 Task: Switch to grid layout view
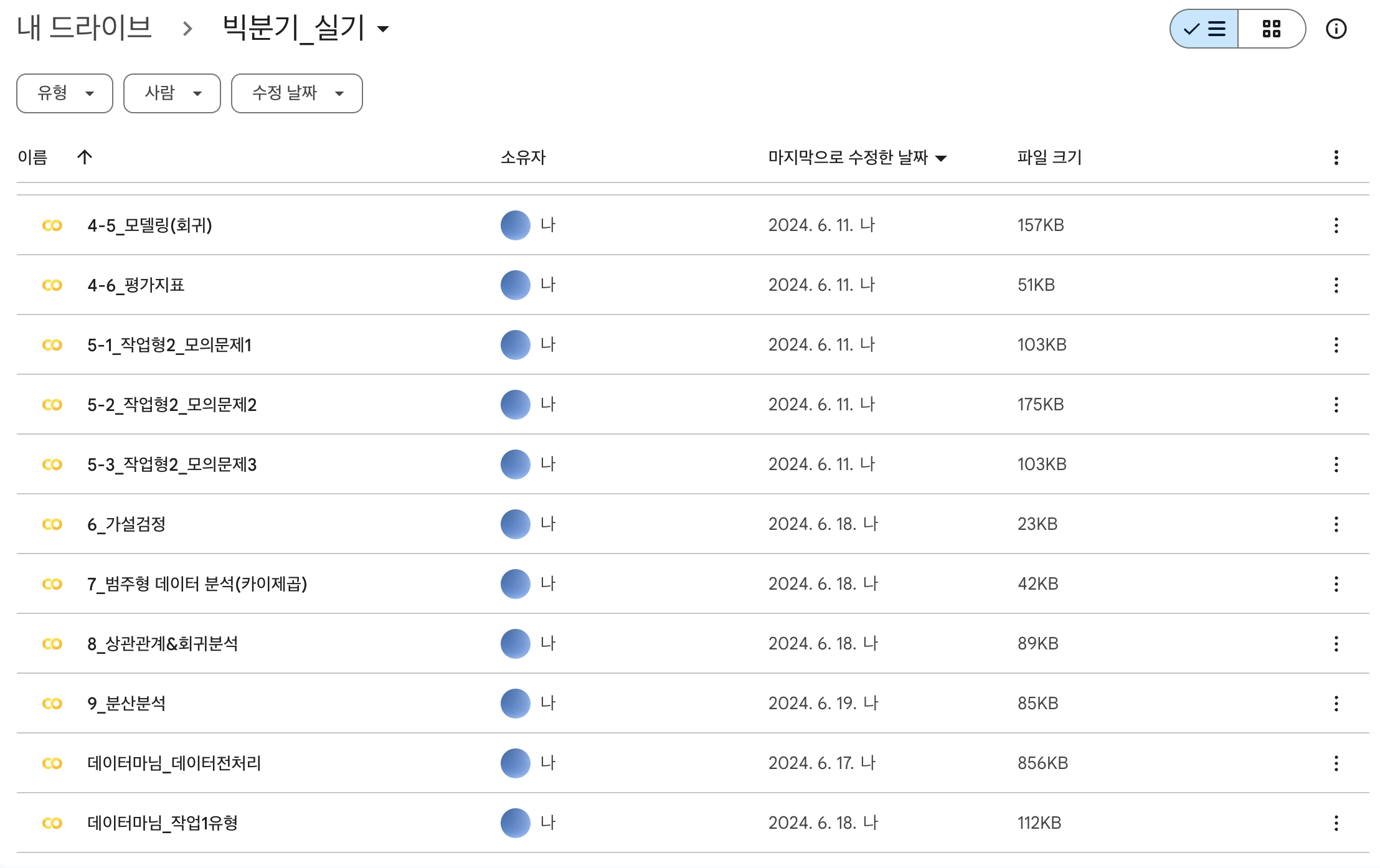1271,29
